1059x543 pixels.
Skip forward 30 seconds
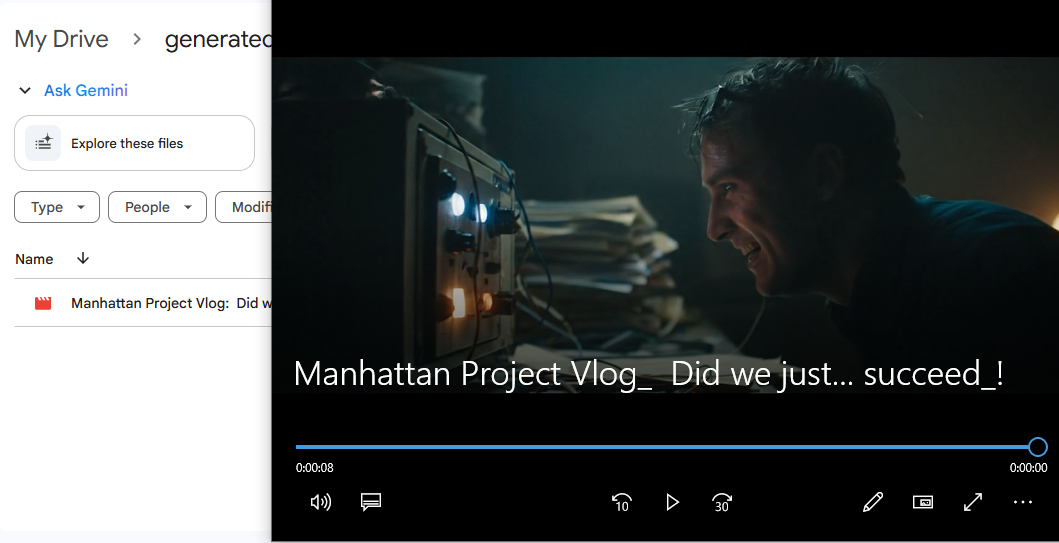(x=722, y=502)
